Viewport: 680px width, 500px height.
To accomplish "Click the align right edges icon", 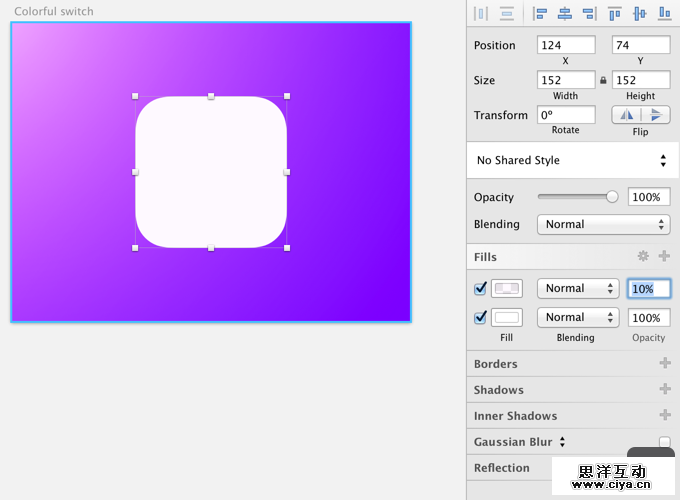I will coord(589,13).
